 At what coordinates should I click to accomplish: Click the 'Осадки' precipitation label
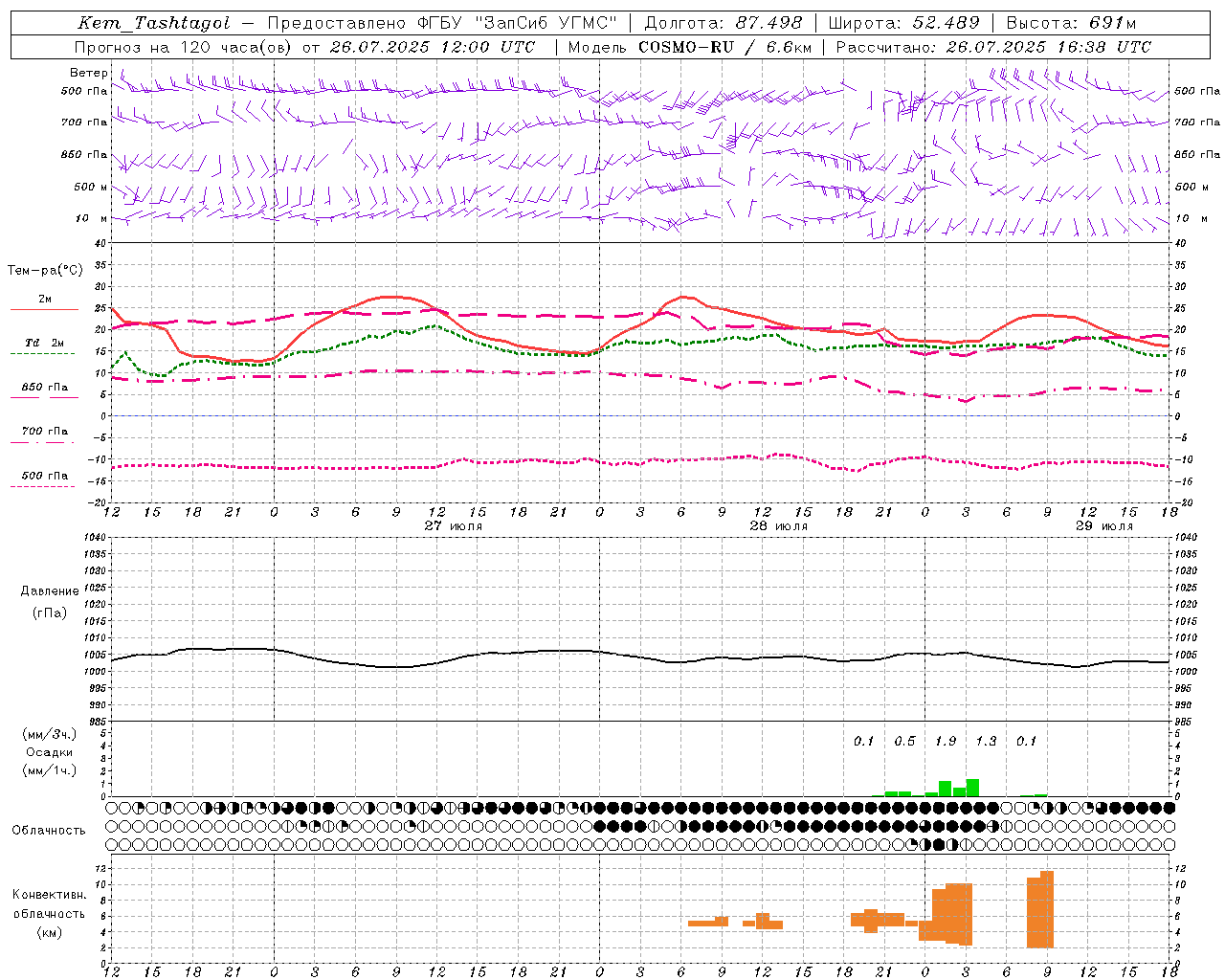[50, 752]
